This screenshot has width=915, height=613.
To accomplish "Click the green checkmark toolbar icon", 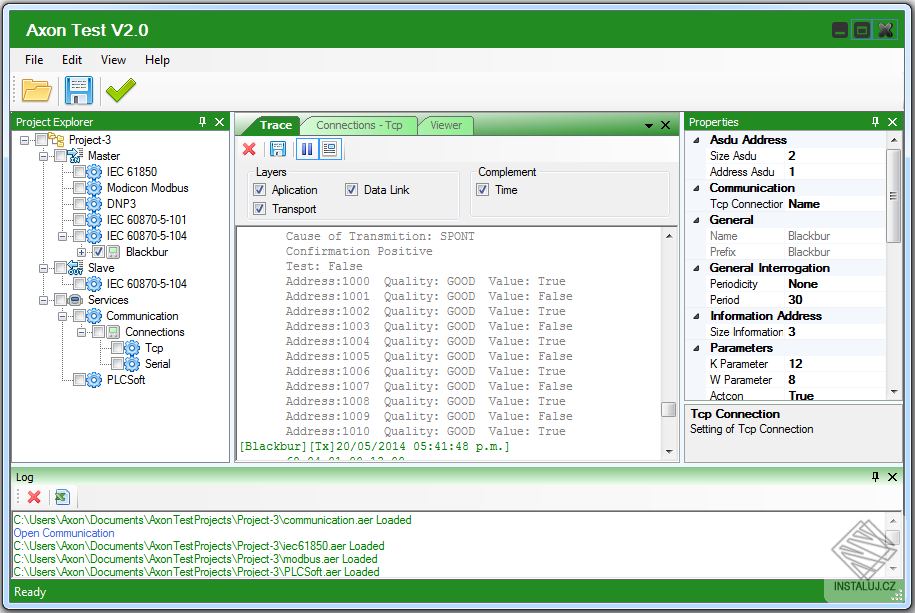I will (x=121, y=90).
